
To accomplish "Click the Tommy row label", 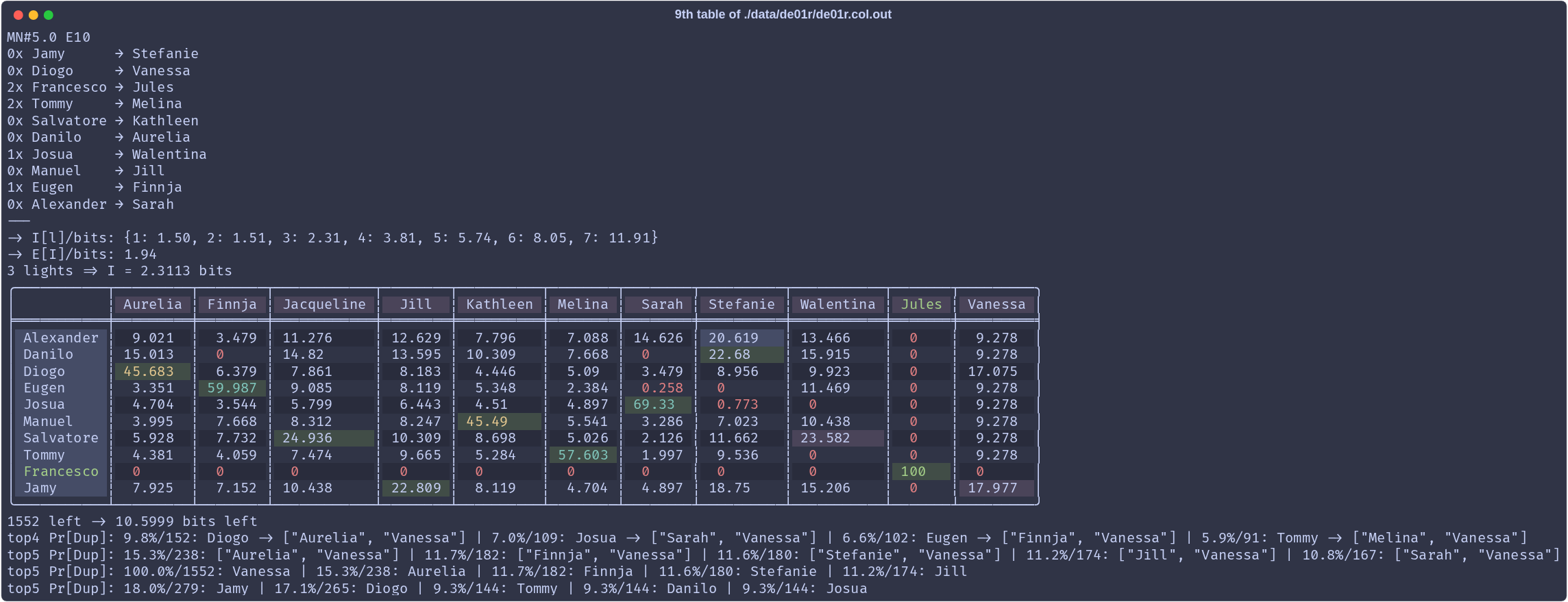I will [61, 455].
